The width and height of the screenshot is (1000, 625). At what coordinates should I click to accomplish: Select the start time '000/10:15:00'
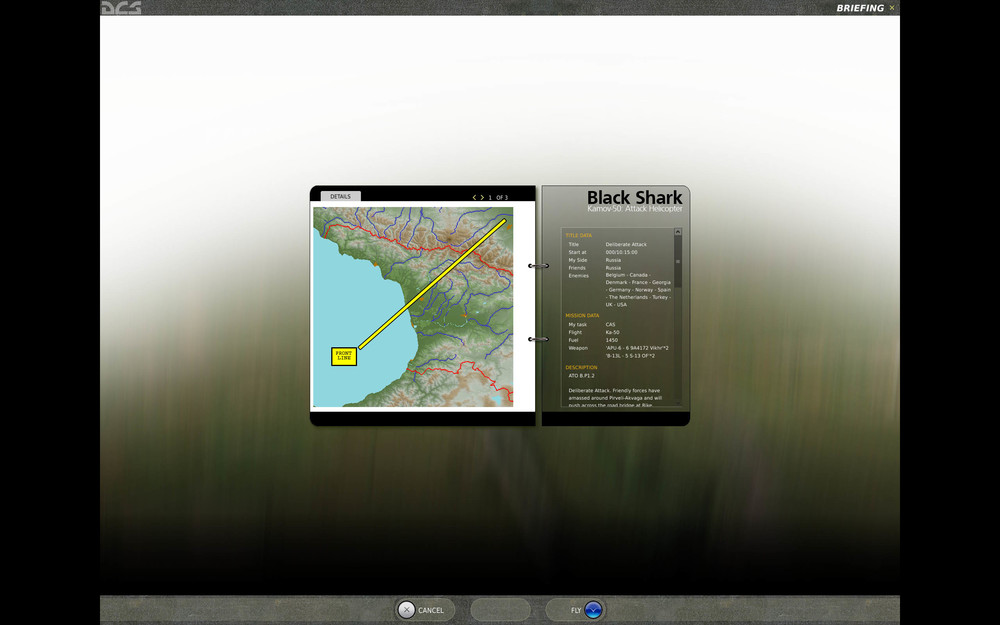621,253
